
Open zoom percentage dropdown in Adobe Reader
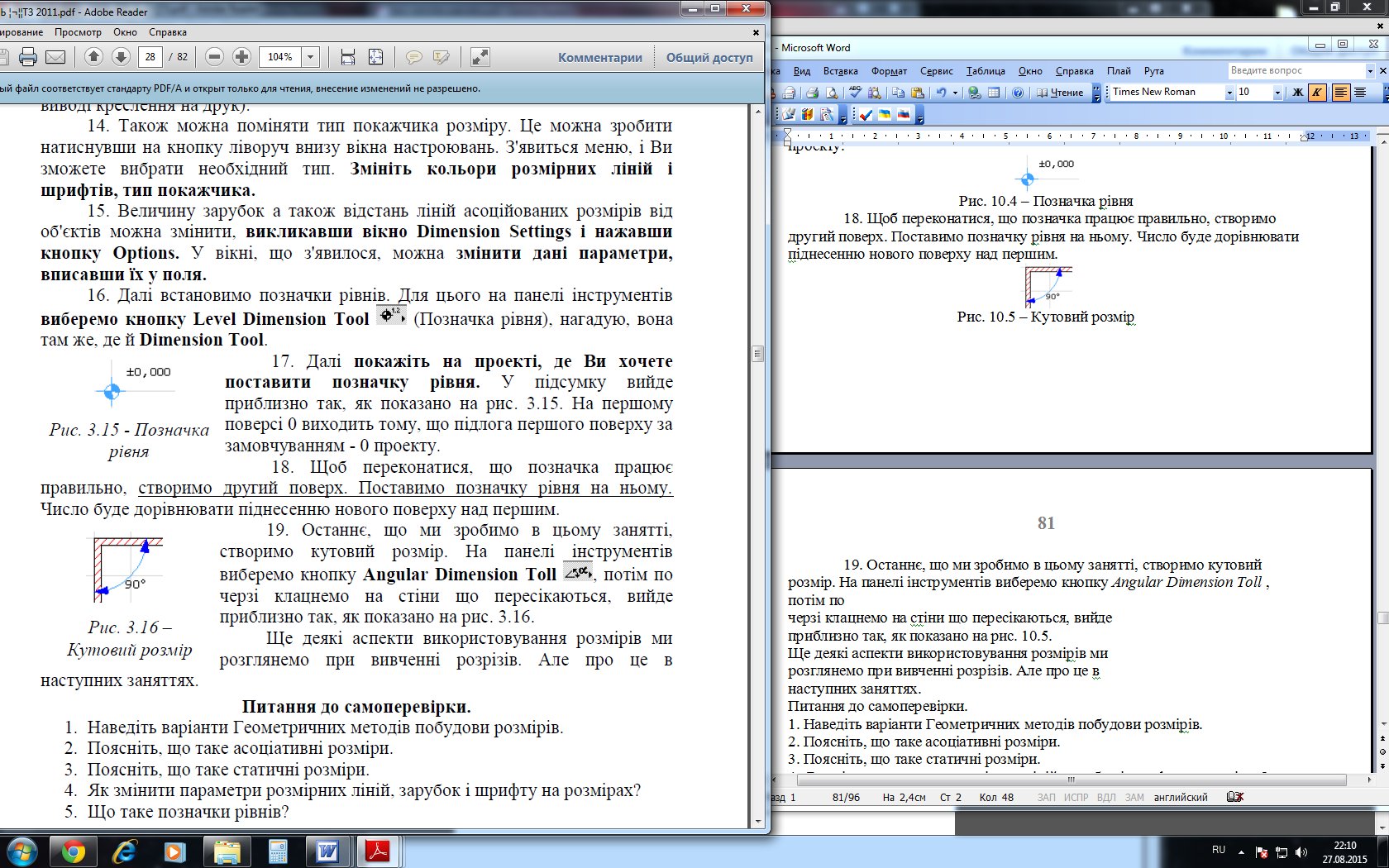311,57
